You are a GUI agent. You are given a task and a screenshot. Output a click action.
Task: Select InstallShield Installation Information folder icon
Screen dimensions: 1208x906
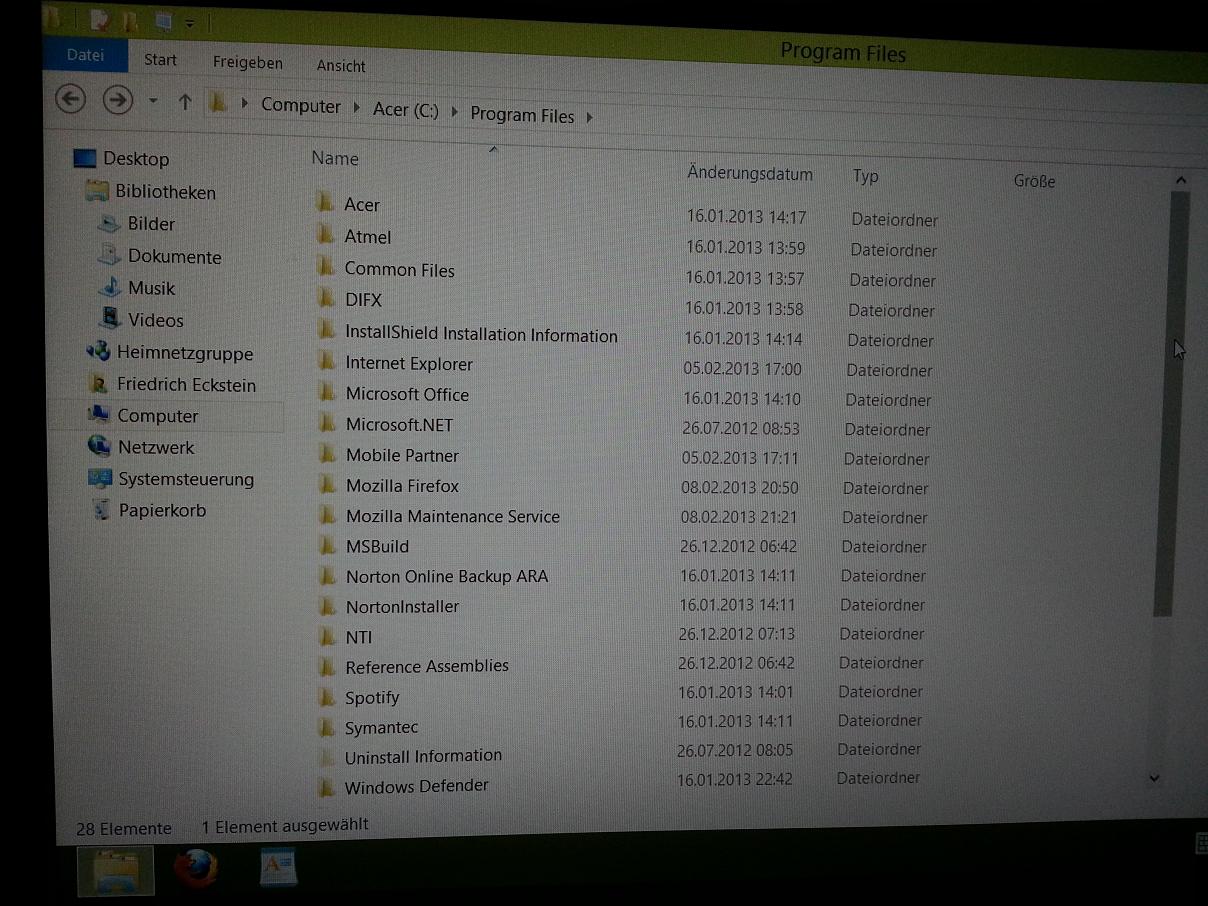point(326,331)
